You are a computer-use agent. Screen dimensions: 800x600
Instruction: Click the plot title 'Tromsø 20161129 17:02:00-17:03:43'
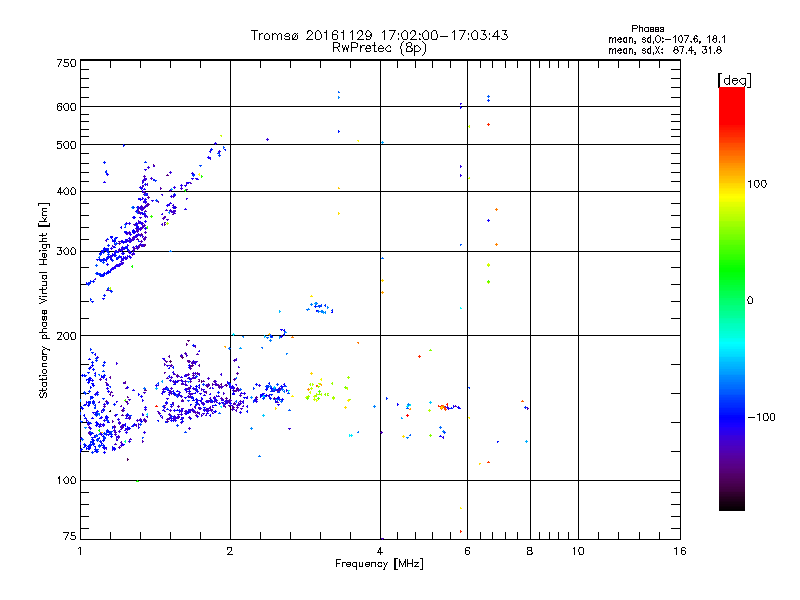click(379, 35)
